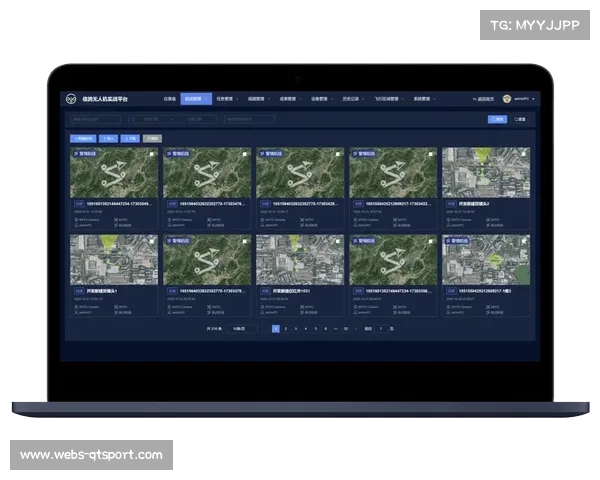Expand the 系统管理 dropdown menu
The image size is (600, 480).
pos(421,99)
